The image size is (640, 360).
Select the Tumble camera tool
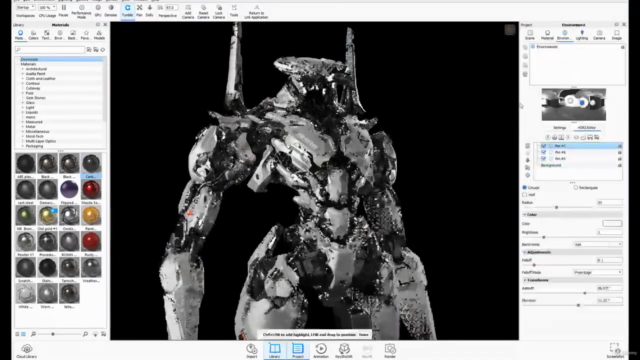[127, 10]
